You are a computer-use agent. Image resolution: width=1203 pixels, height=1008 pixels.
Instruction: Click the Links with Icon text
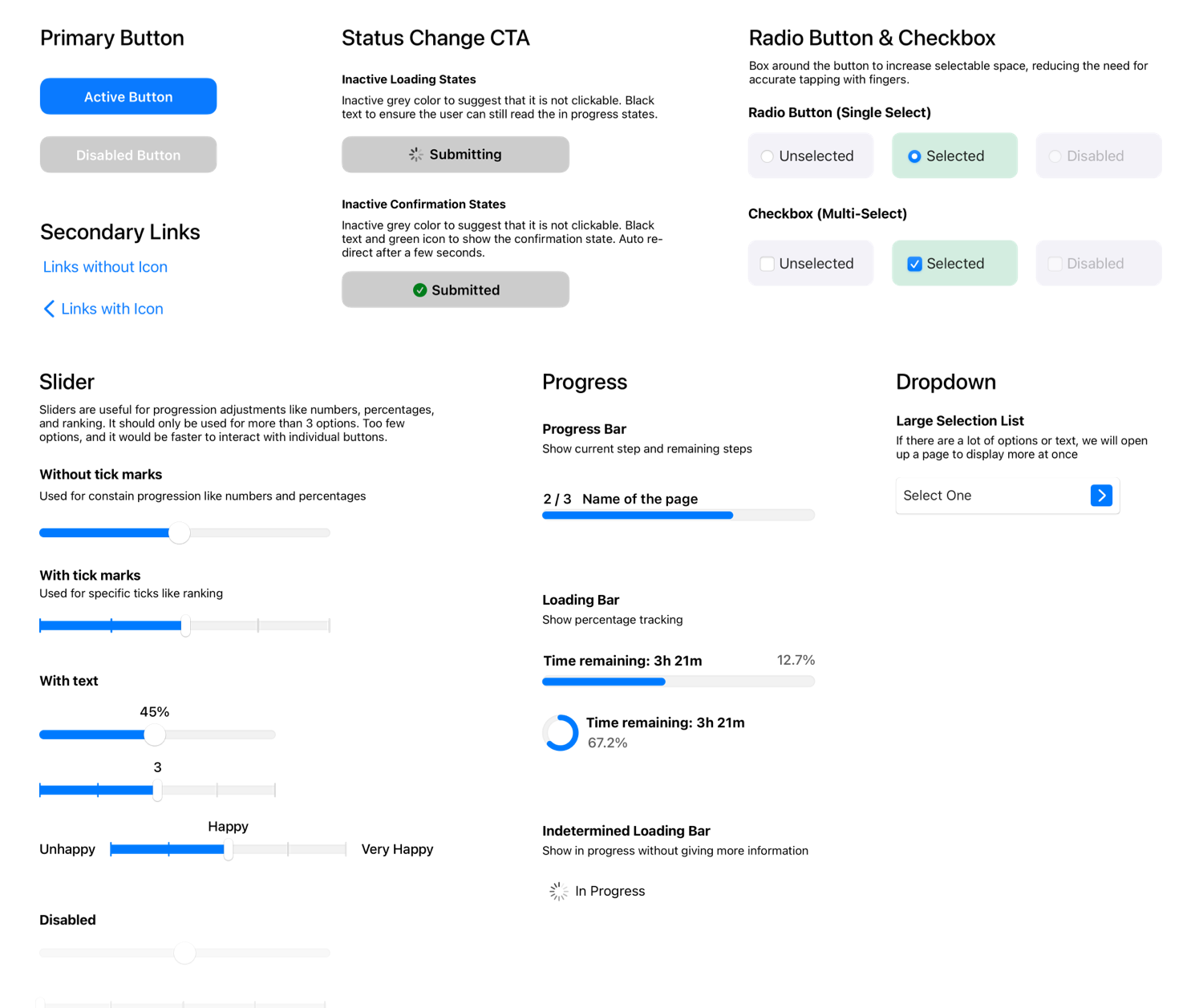pos(112,310)
